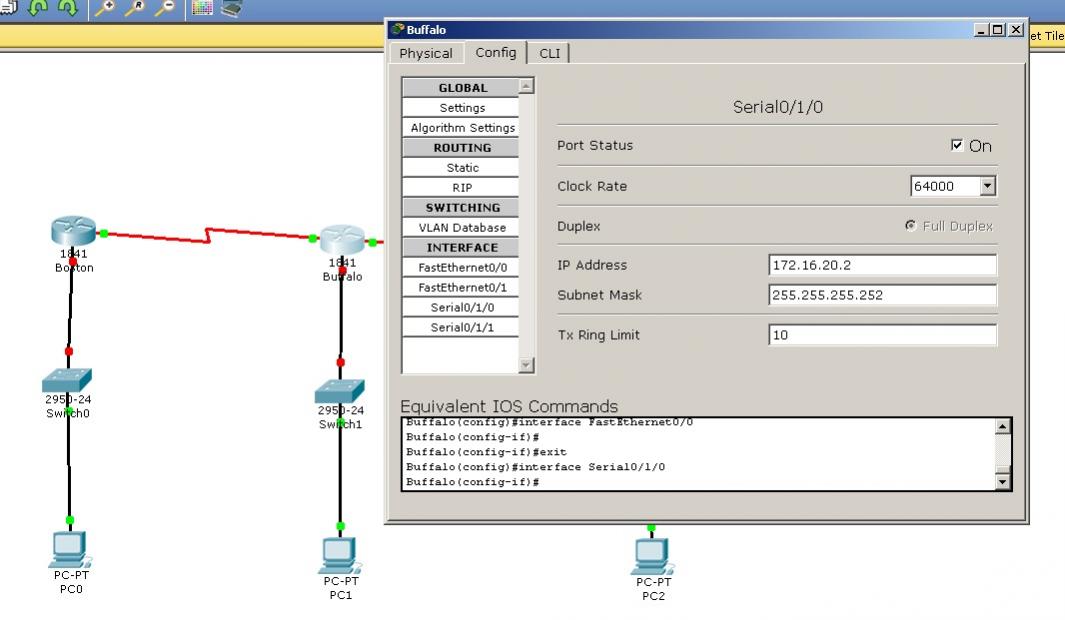Viewport: 1065px width, 620px height.
Task: Open the color palette icon
Action: pyautogui.click(x=202, y=9)
